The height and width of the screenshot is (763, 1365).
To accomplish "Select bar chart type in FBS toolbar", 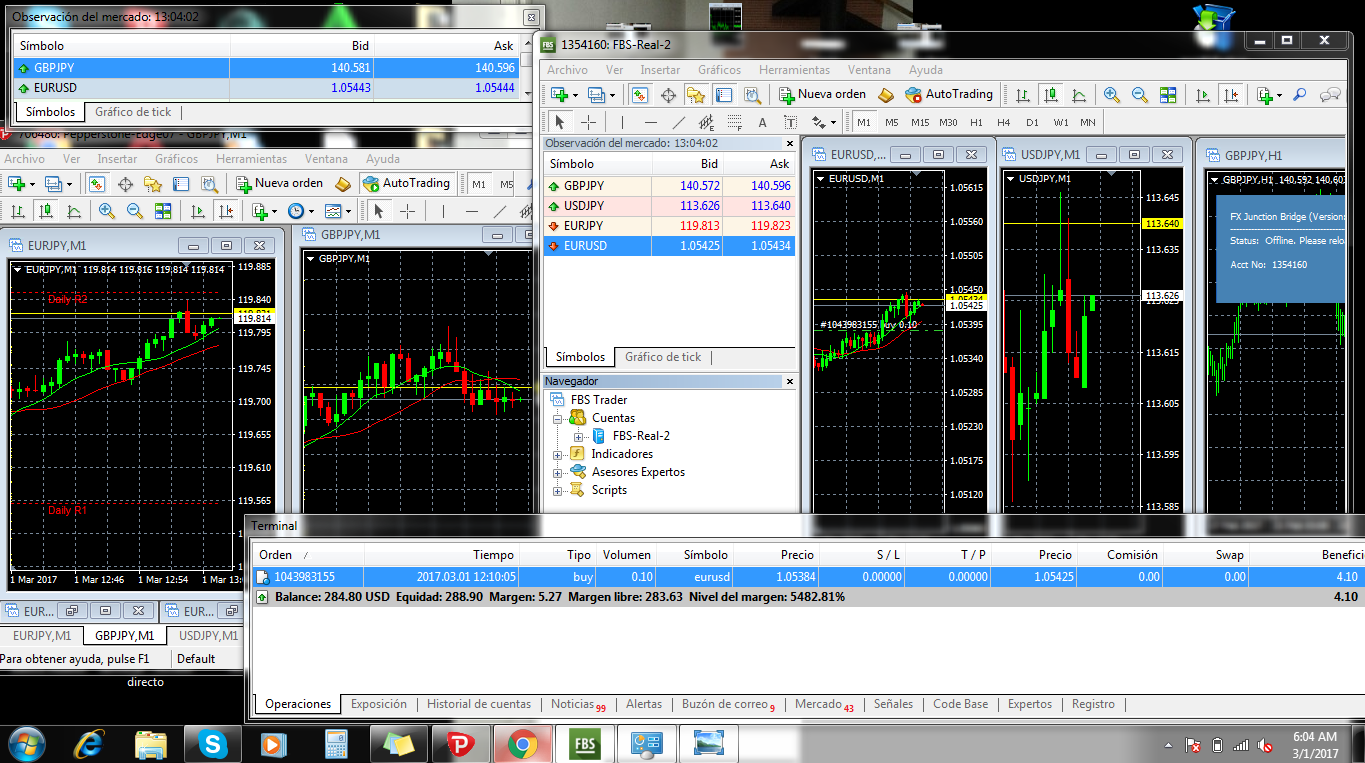I will [1023, 94].
